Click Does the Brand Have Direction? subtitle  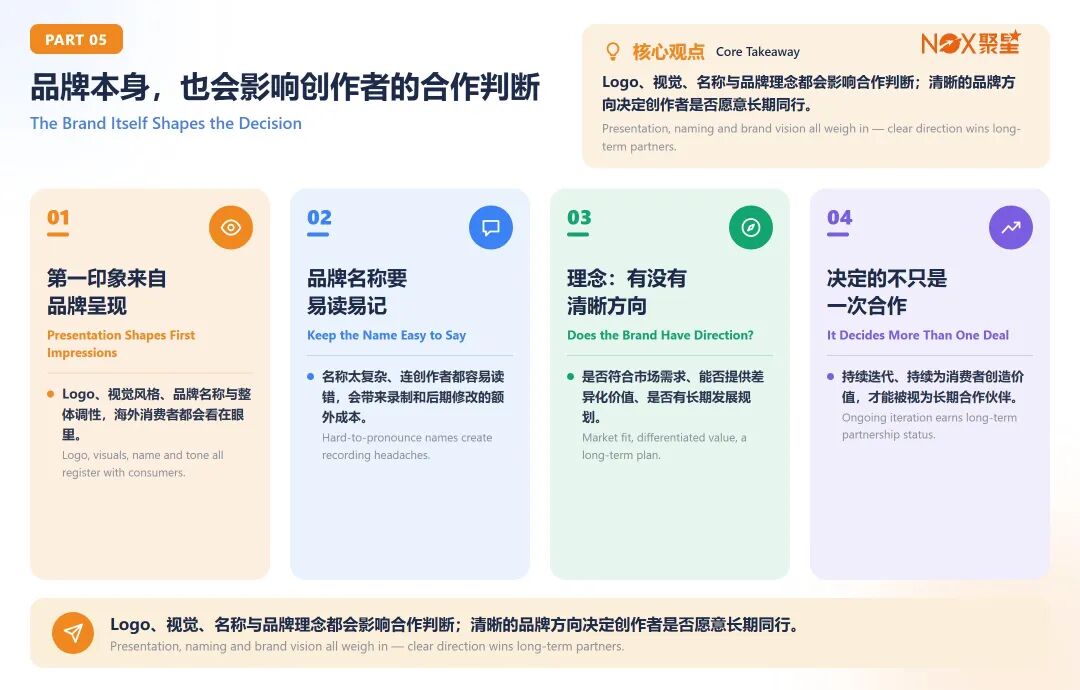pos(661,335)
